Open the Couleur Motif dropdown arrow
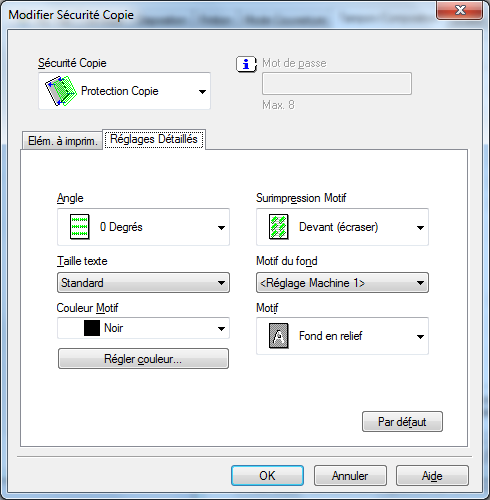Viewport: 490px width, 500px height. (x=221, y=329)
